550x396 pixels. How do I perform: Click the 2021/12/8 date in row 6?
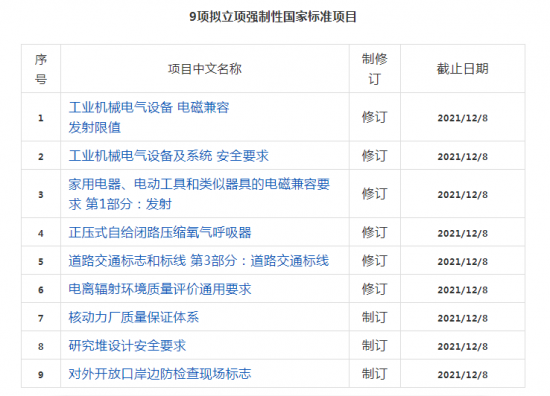pyautogui.click(x=463, y=290)
